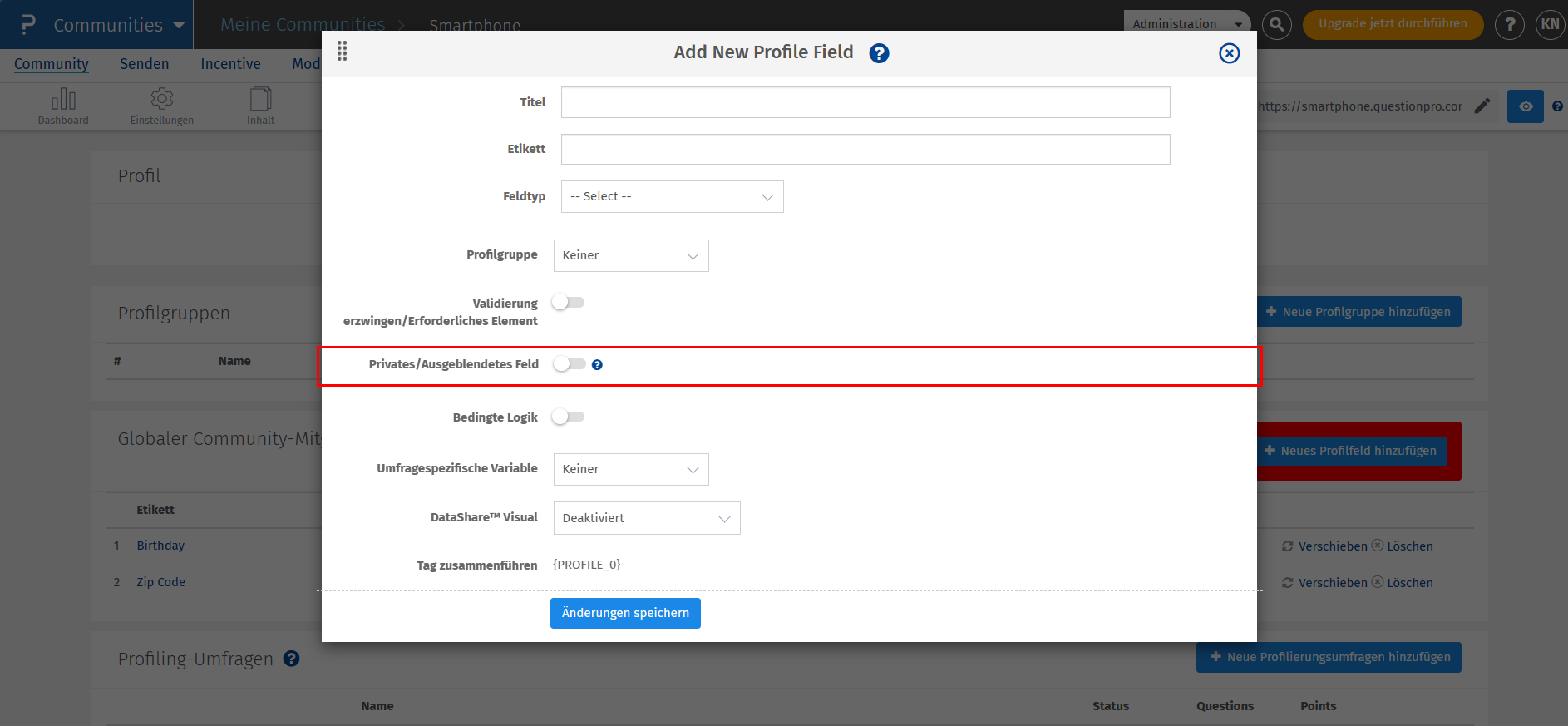
Task: Click the Smartphone breadcrumb text
Action: [x=475, y=25]
